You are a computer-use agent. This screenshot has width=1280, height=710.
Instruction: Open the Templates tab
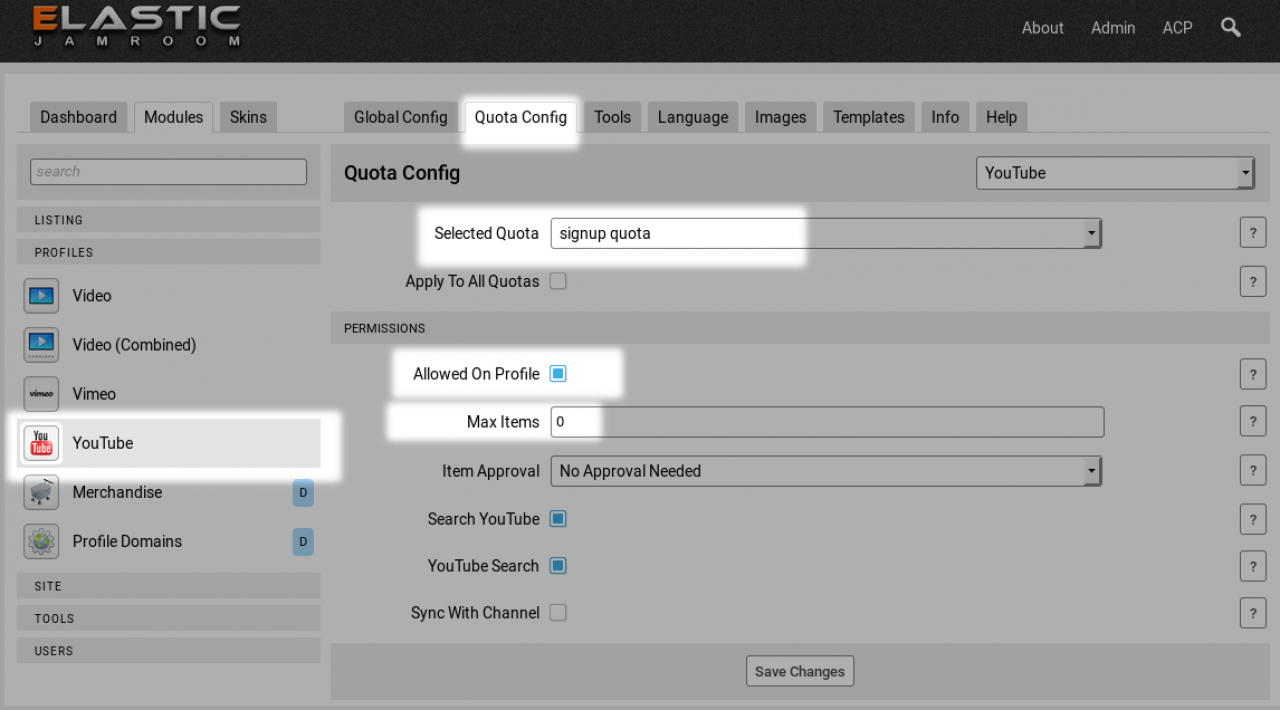coord(868,117)
